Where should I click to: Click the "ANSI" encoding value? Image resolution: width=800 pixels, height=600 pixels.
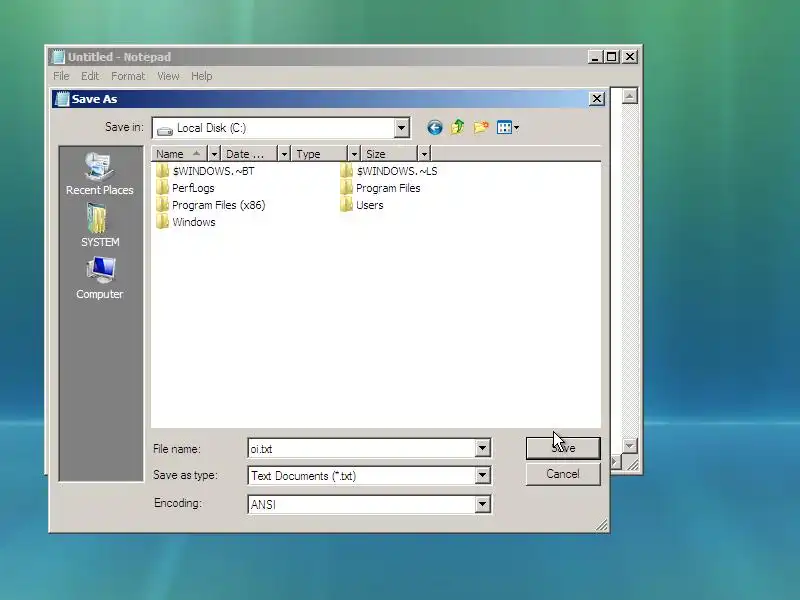click(x=263, y=505)
